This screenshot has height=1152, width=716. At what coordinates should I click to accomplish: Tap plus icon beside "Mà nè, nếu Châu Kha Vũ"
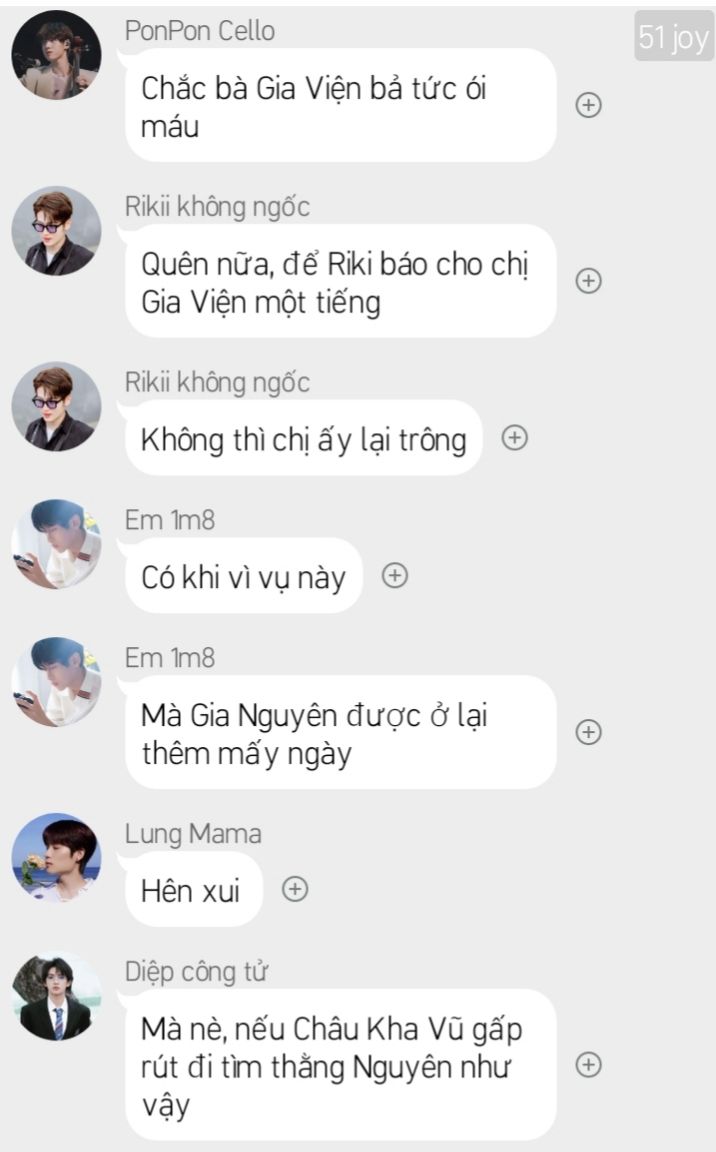pyautogui.click(x=588, y=1065)
